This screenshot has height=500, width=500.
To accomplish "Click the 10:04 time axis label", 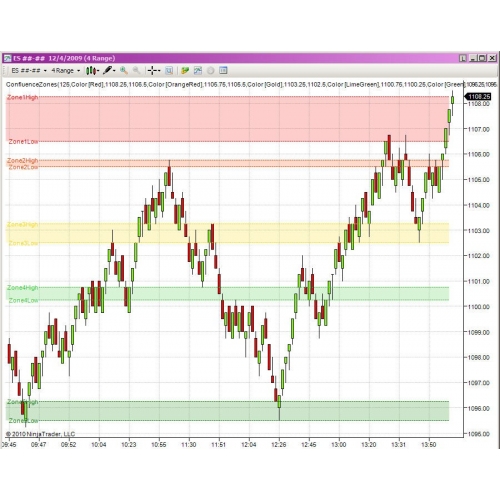I will tap(99, 444).
